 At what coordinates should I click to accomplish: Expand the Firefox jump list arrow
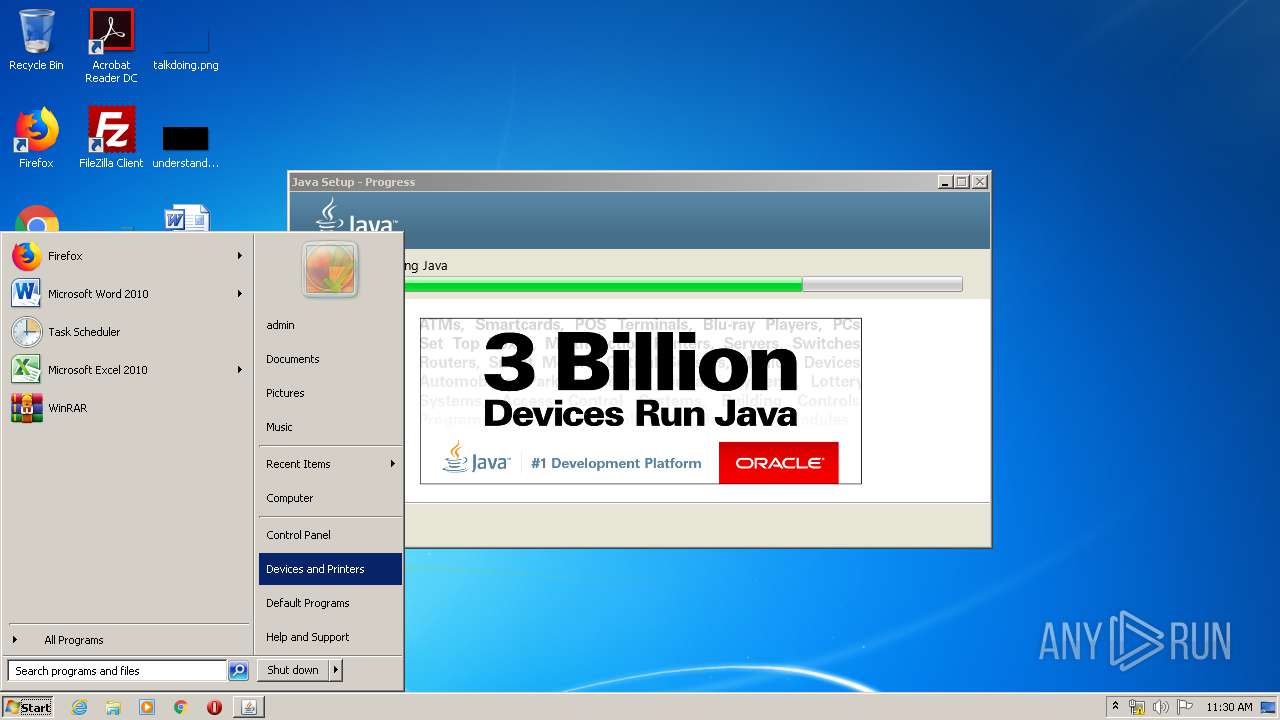[x=240, y=256]
